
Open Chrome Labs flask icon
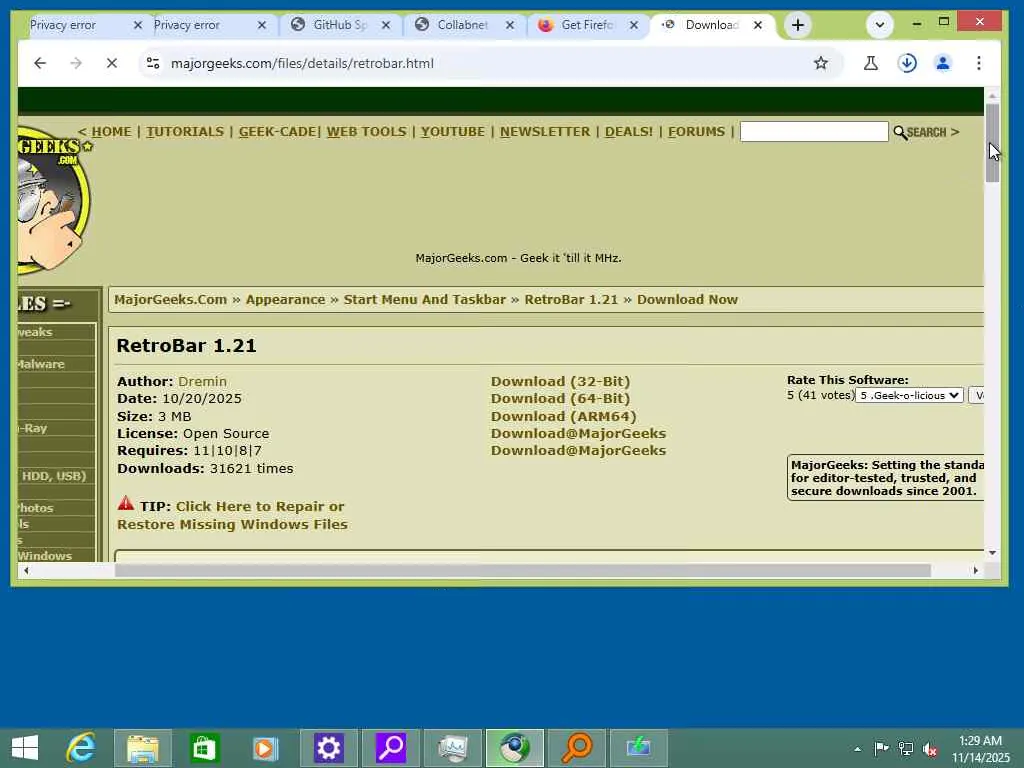871,63
